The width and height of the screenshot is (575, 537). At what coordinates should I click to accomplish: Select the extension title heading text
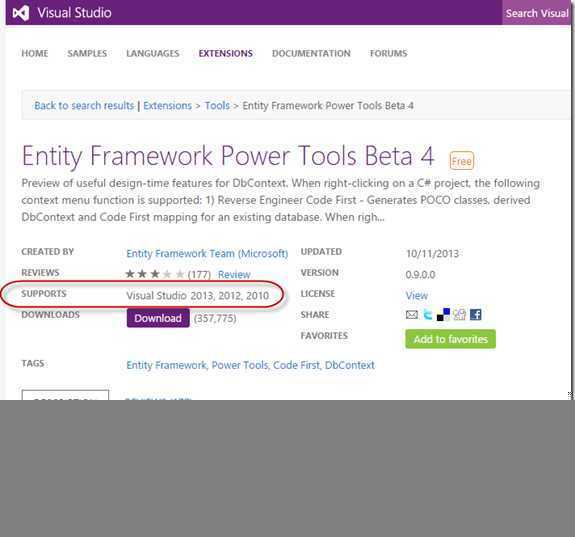tap(228, 157)
